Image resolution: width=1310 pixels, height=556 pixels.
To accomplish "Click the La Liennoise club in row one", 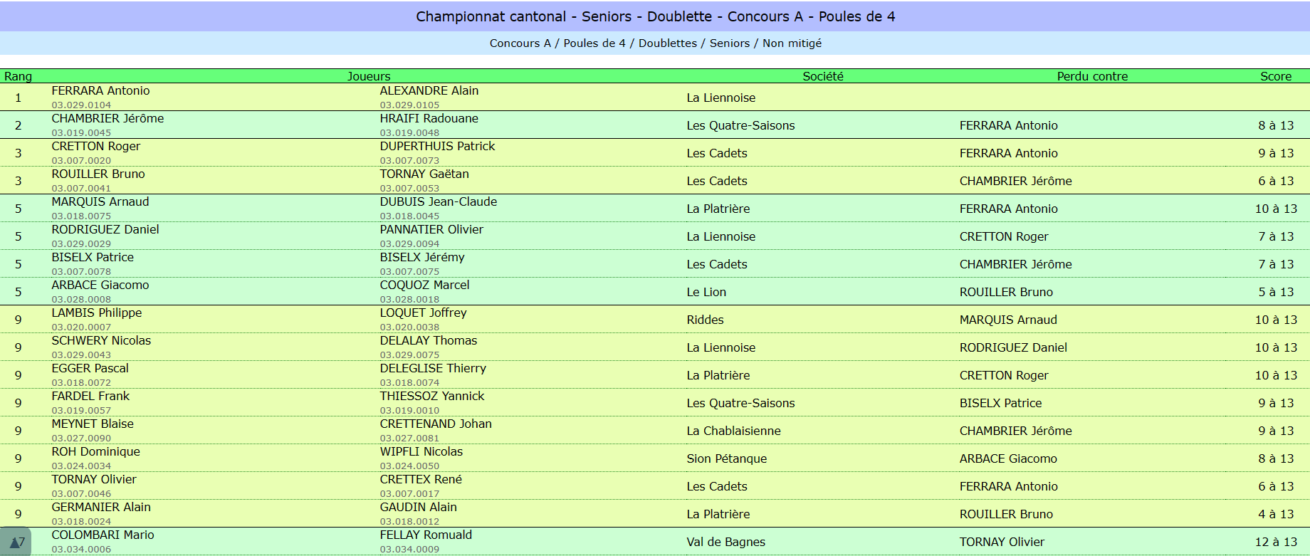I will tap(721, 98).
